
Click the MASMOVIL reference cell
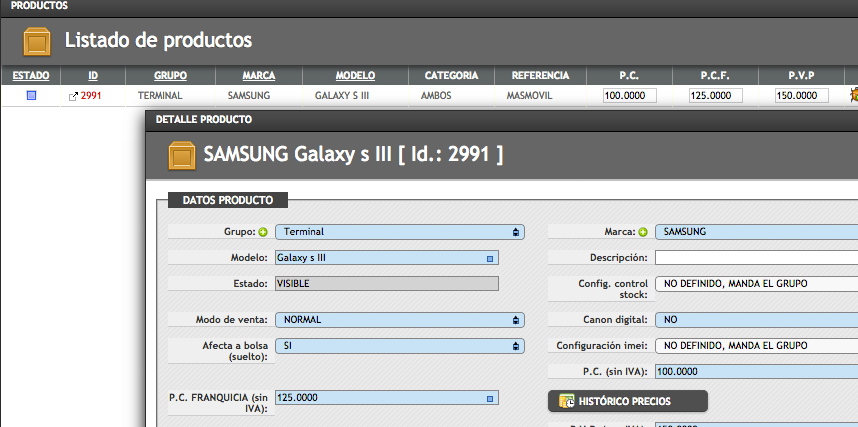[x=530, y=96]
